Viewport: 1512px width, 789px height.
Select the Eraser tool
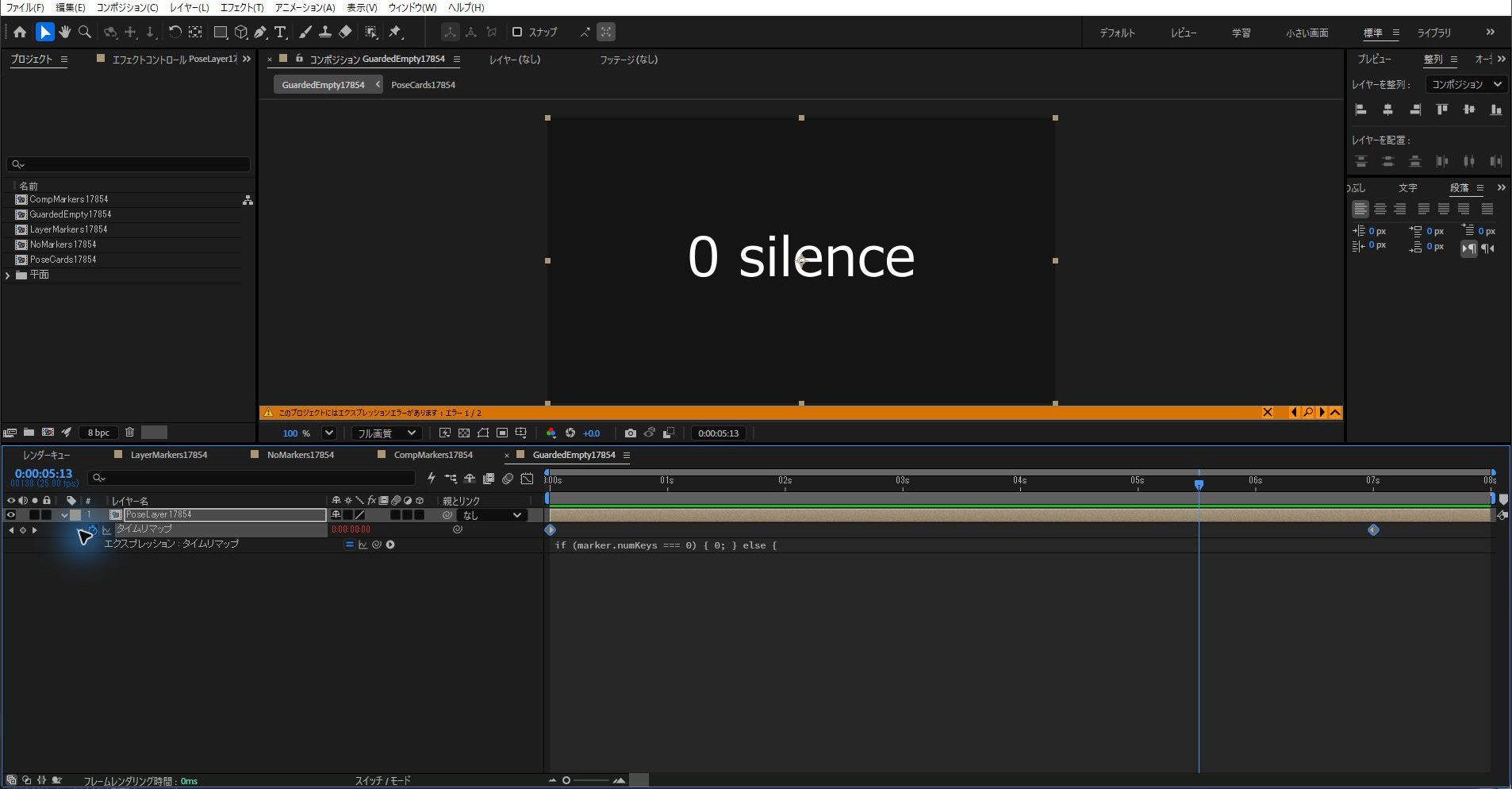[345, 32]
